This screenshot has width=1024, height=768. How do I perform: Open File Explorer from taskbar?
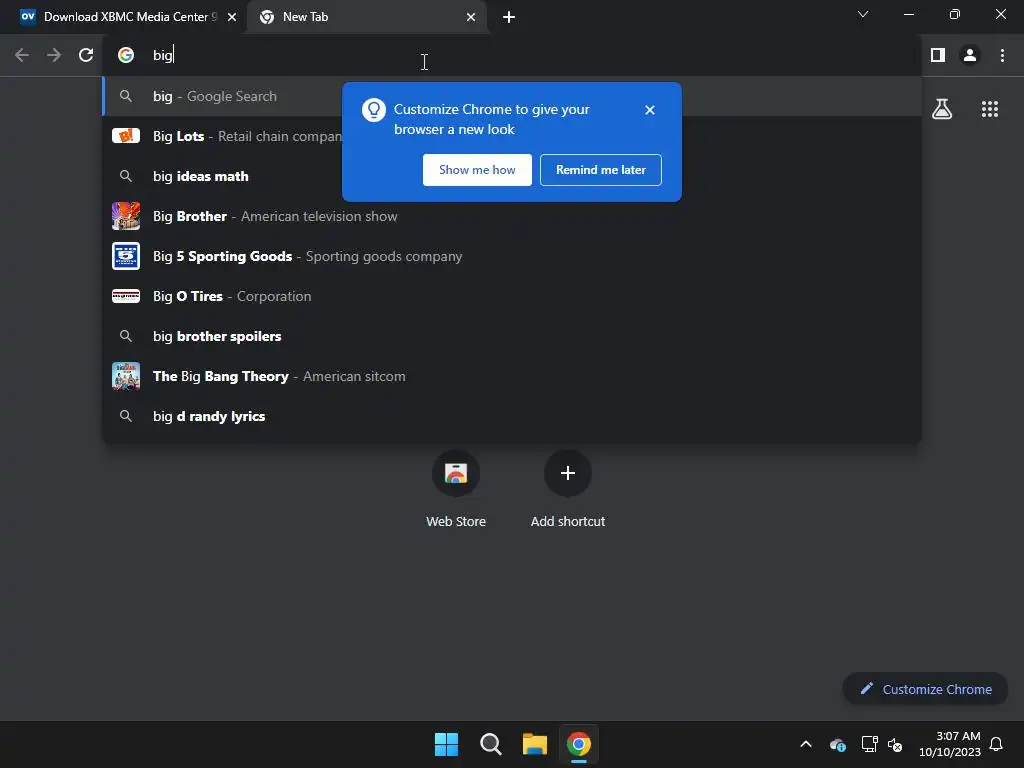(x=534, y=744)
